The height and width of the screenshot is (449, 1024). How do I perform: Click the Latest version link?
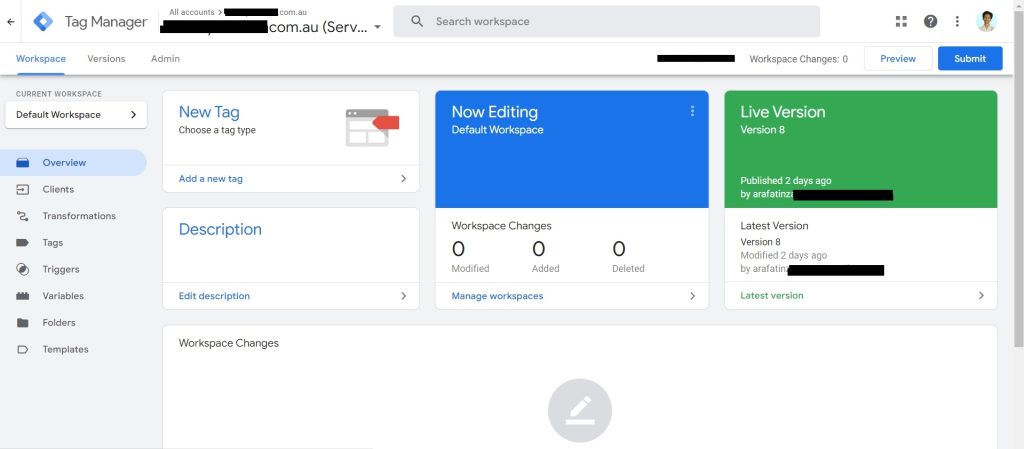tap(772, 296)
